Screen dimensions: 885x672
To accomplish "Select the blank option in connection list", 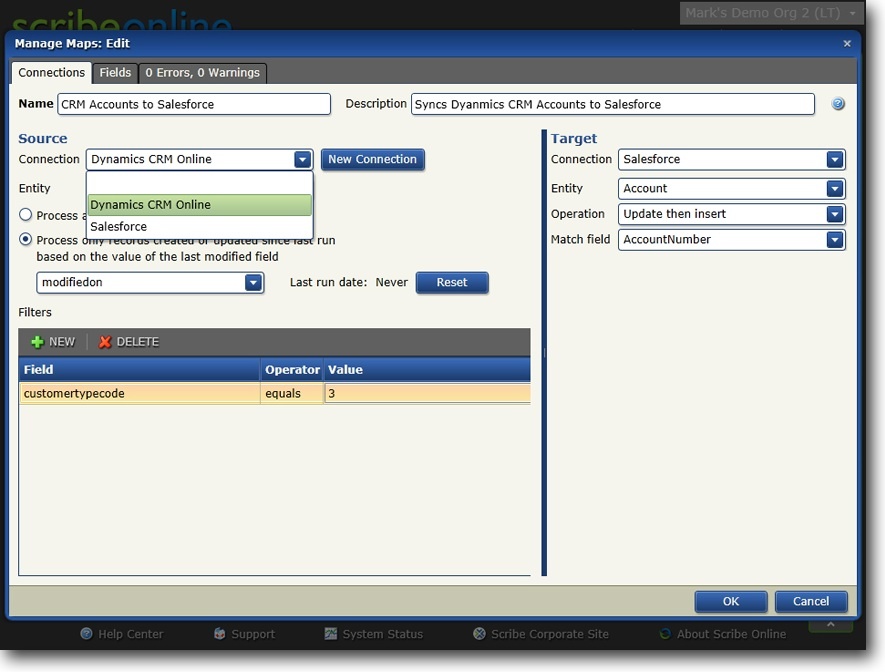I will (200, 183).
